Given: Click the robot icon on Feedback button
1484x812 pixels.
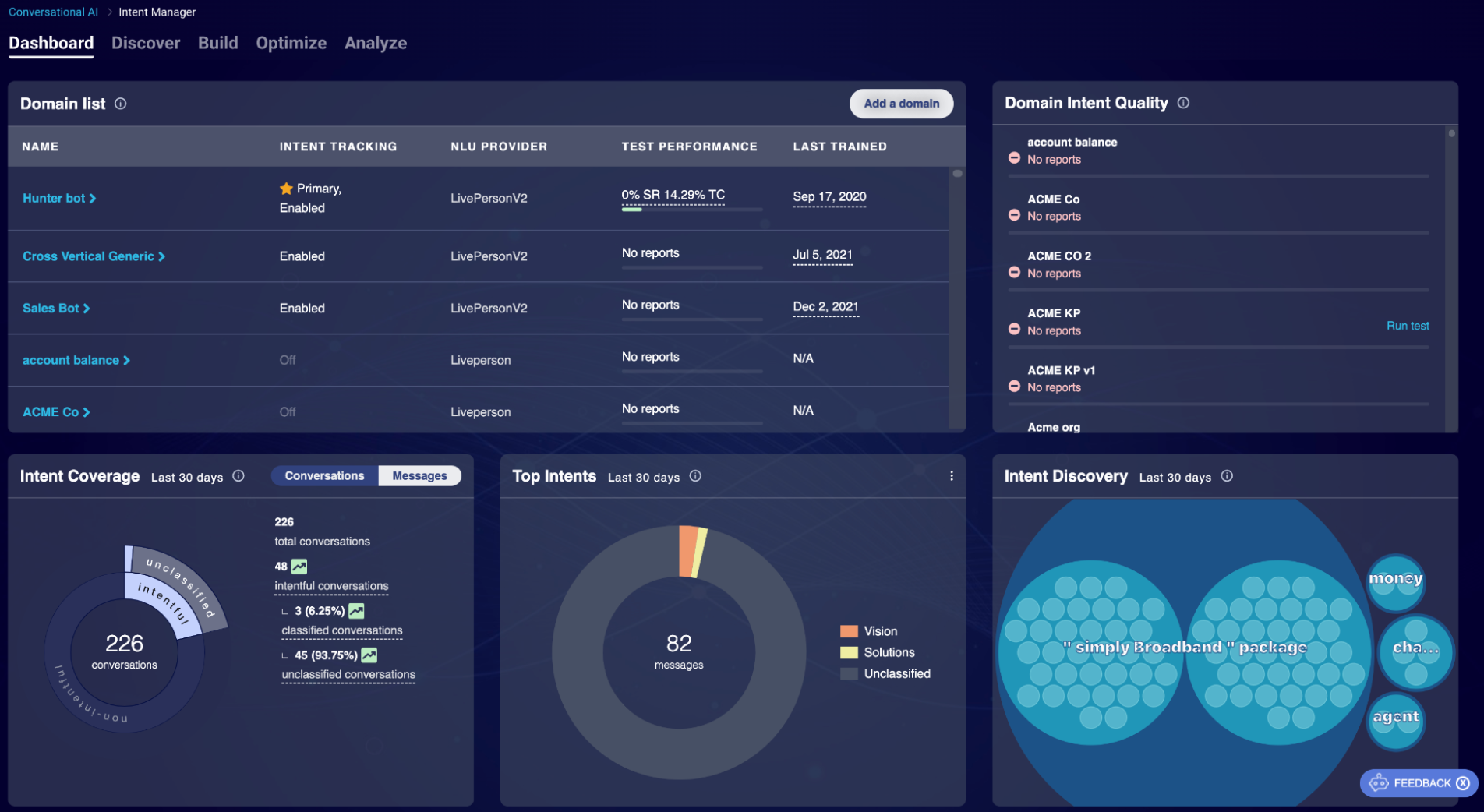Looking at the screenshot, I should 1379,783.
